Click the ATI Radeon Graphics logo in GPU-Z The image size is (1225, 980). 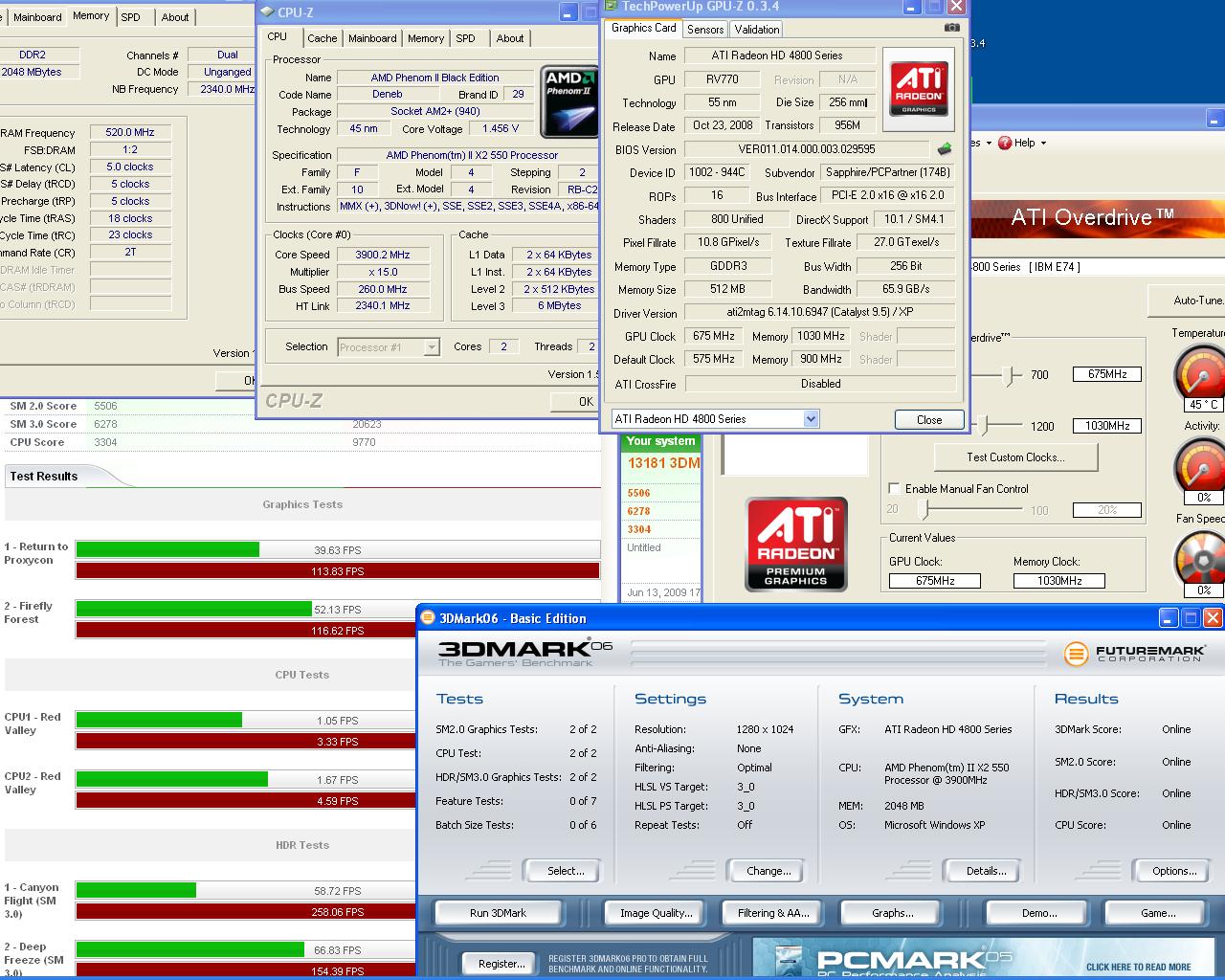(919, 88)
